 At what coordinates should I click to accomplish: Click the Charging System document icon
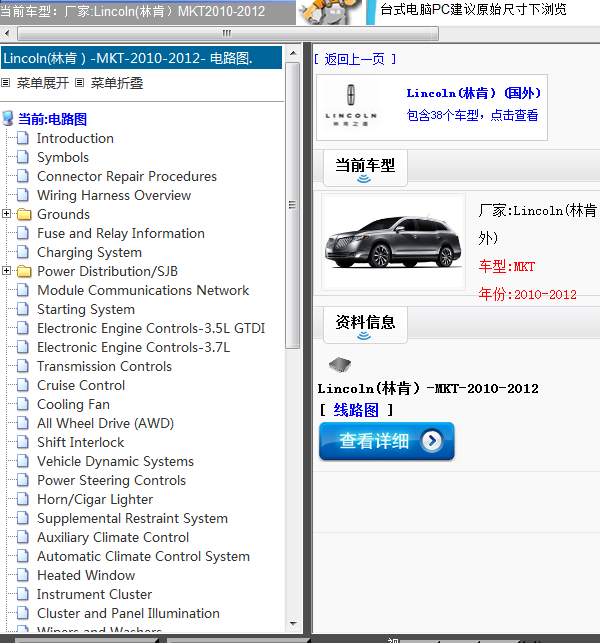click(23, 252)
